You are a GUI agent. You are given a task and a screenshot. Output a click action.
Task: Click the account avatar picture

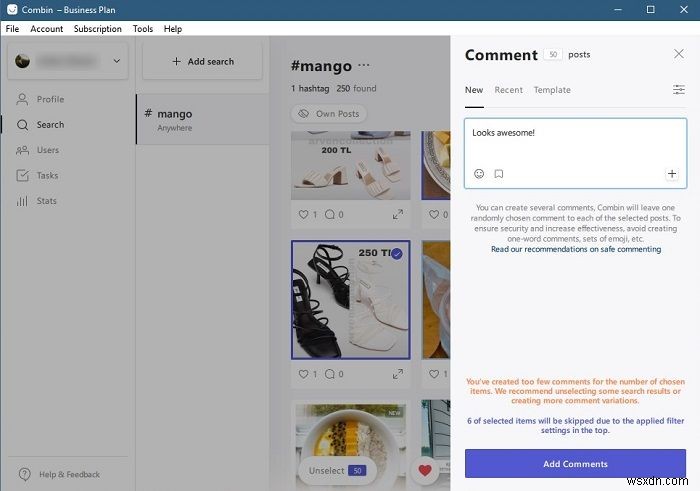click(x=22, y=61)
